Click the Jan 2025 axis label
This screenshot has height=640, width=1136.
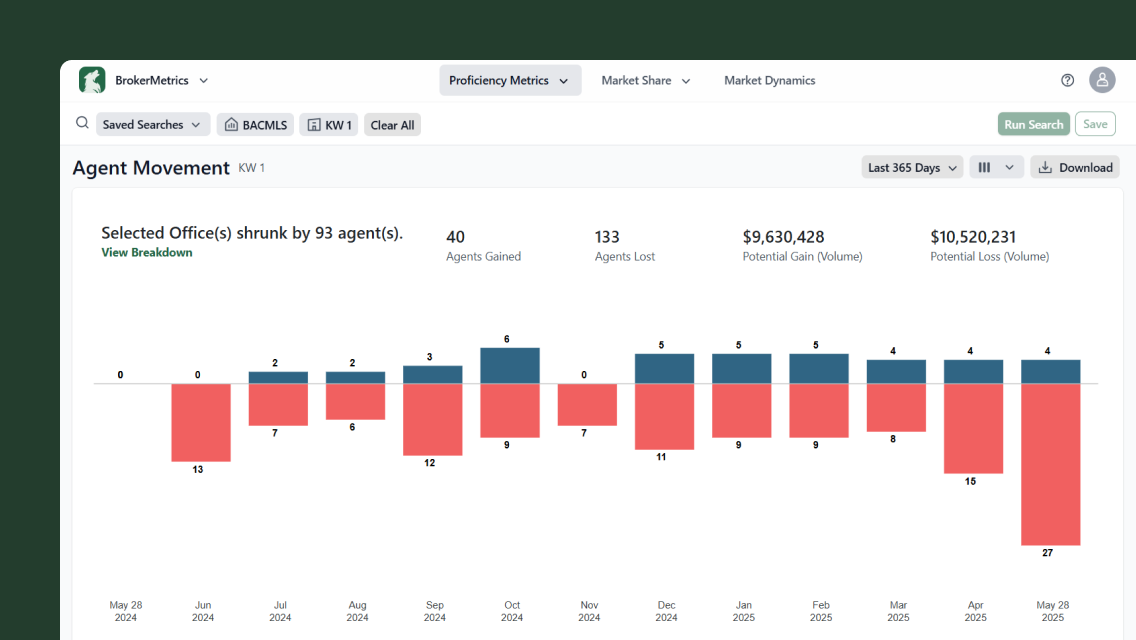pyautogui.click(x=743, y=611)
